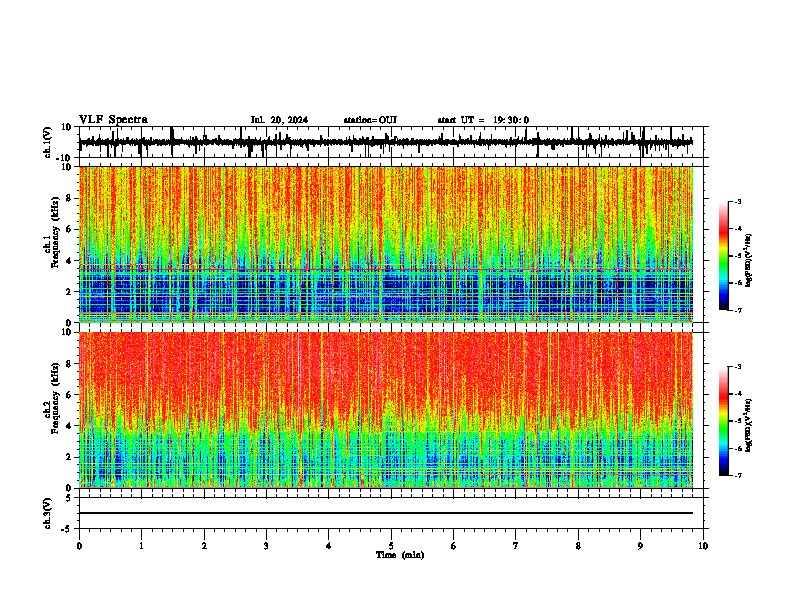Screen dimensions: 792x612
Task: Click time axis tick label "9"
Action: tap(640, 546)
